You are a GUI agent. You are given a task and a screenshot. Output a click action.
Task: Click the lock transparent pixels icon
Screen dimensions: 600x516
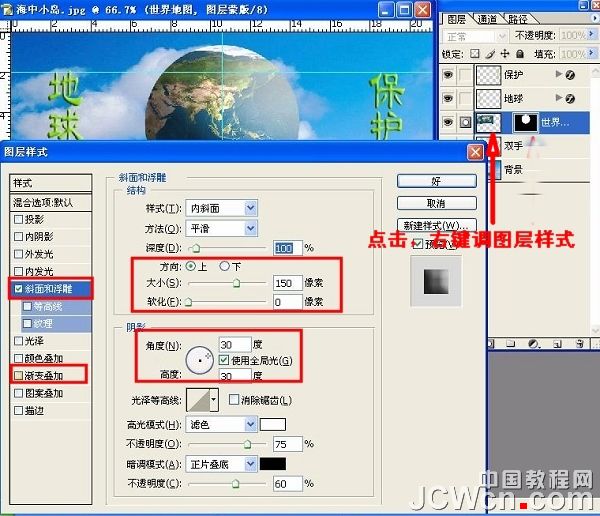474,54
